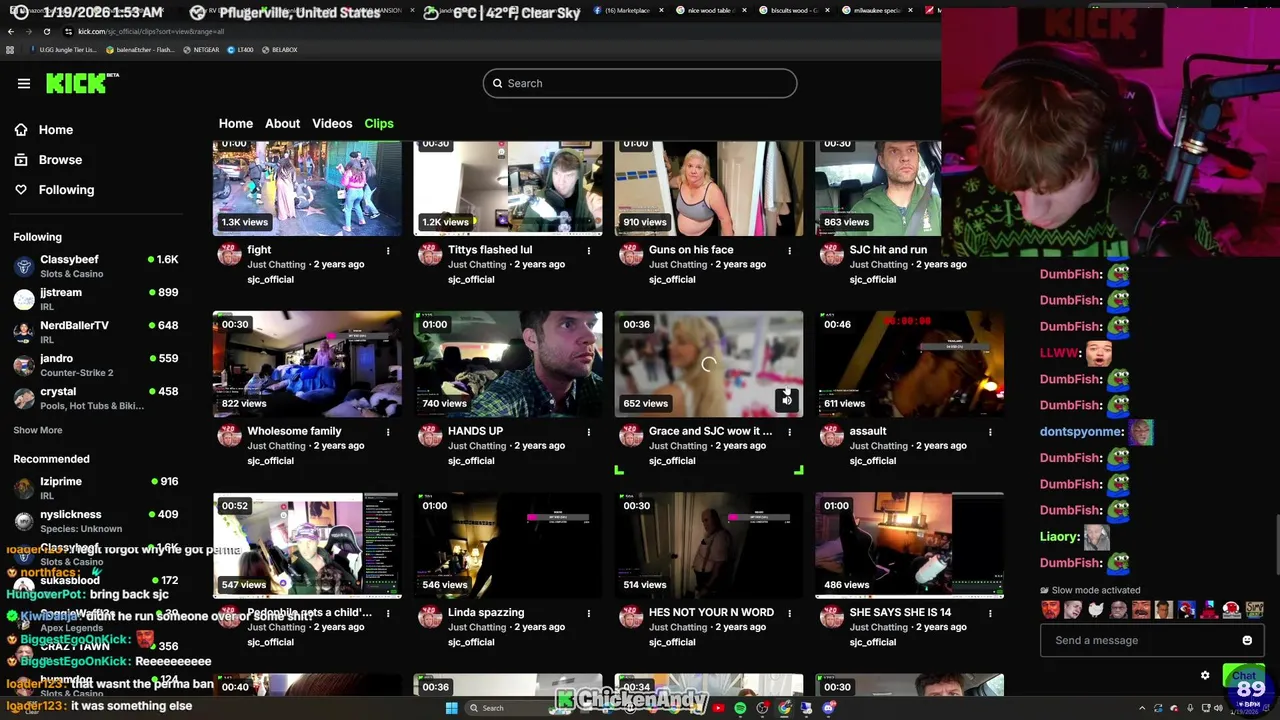Open the SJC hit and run clip title
The height and width of the screenshot is (720, 1280).
(x=888, y=250)
